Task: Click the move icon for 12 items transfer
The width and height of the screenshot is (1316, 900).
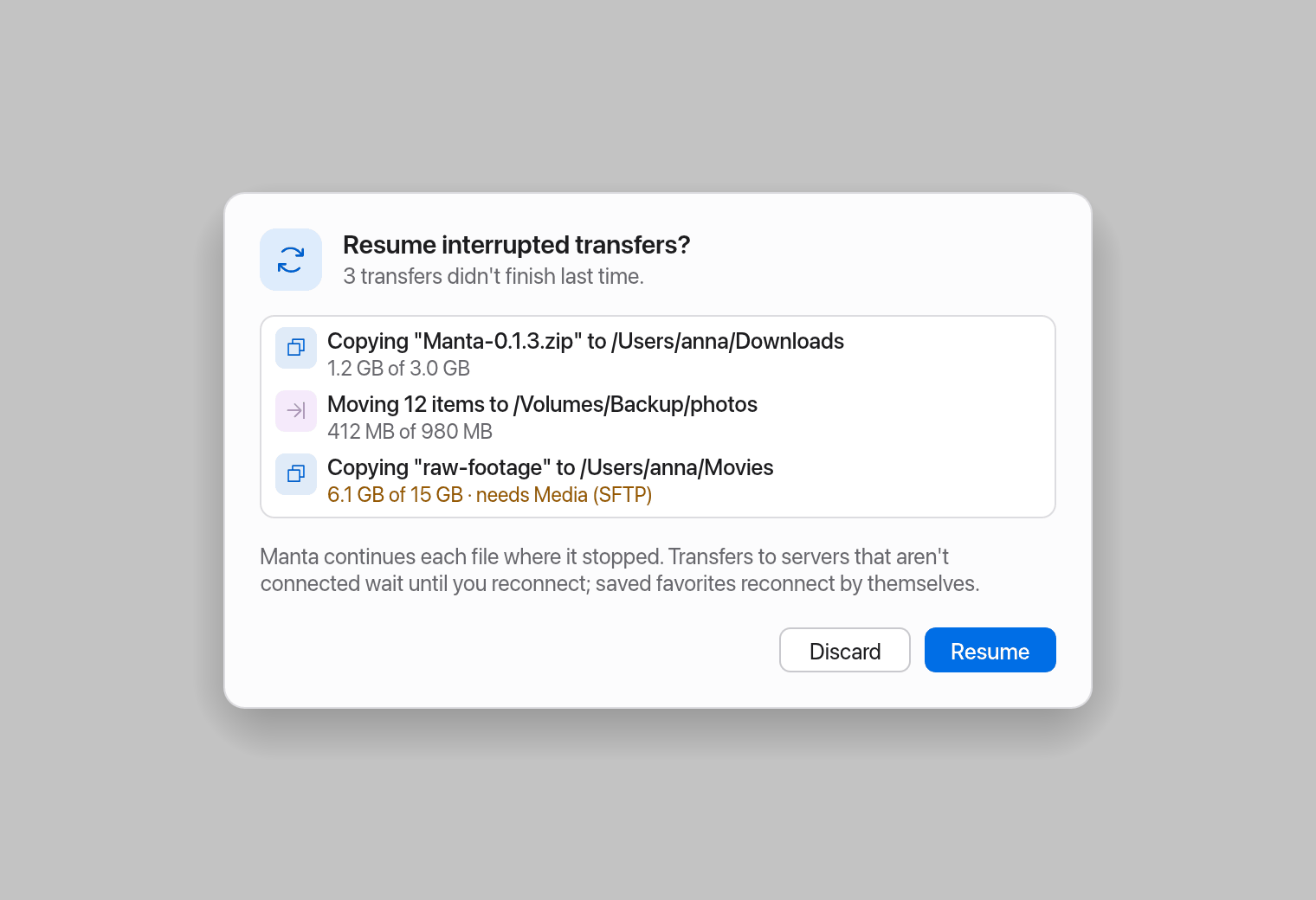Action: tap(296, 411)
